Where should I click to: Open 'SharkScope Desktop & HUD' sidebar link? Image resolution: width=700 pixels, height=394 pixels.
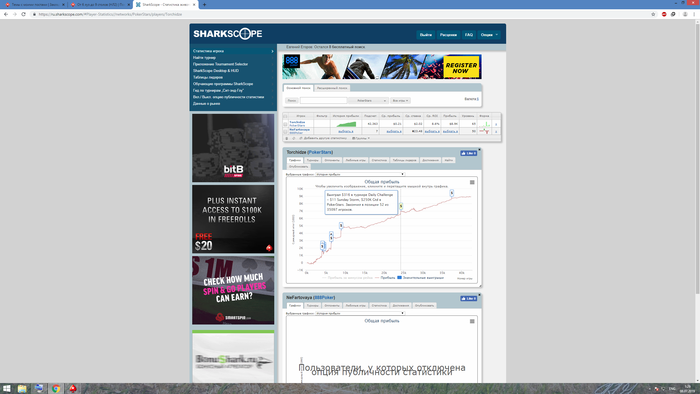[216, 71]
